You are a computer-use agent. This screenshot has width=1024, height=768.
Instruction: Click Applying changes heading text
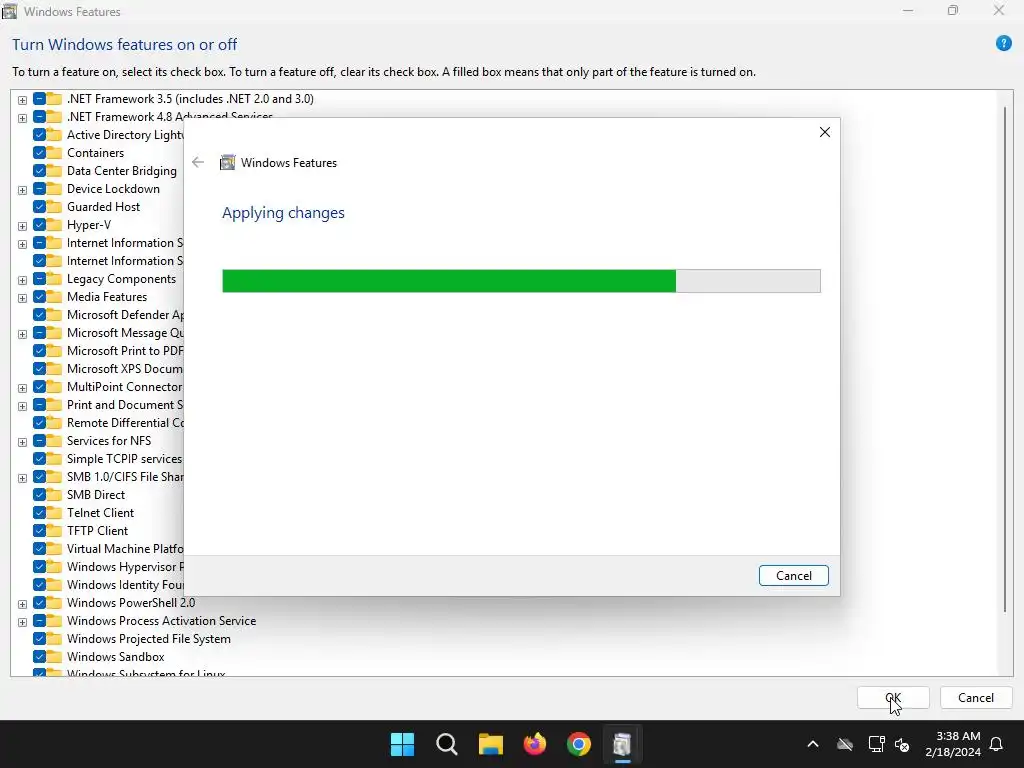[283, 213]
